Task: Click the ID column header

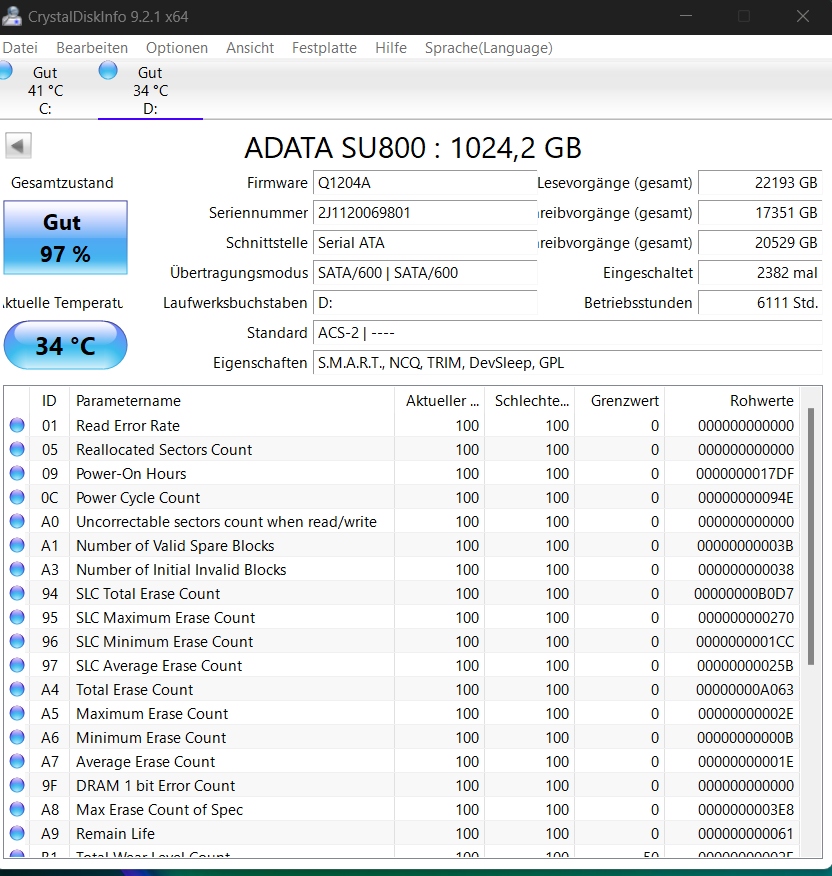Action: click(x=49, y=401)
